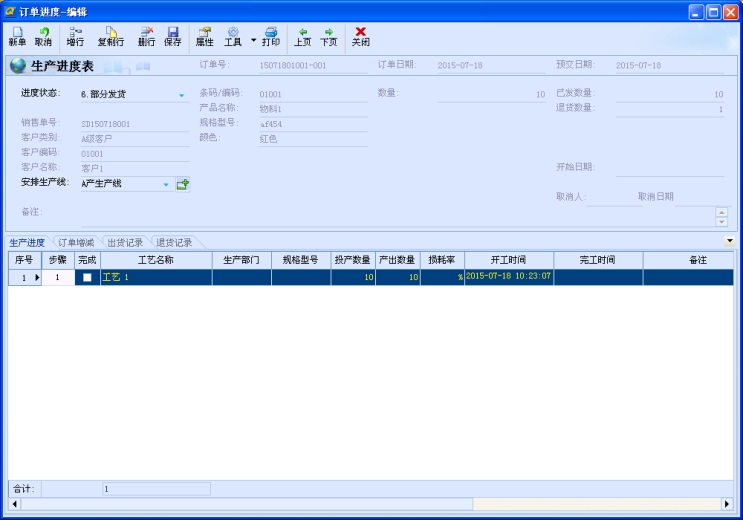The image size is (743, 520).
Task: Delete row with 删行 icon
Action: point(146,36)
